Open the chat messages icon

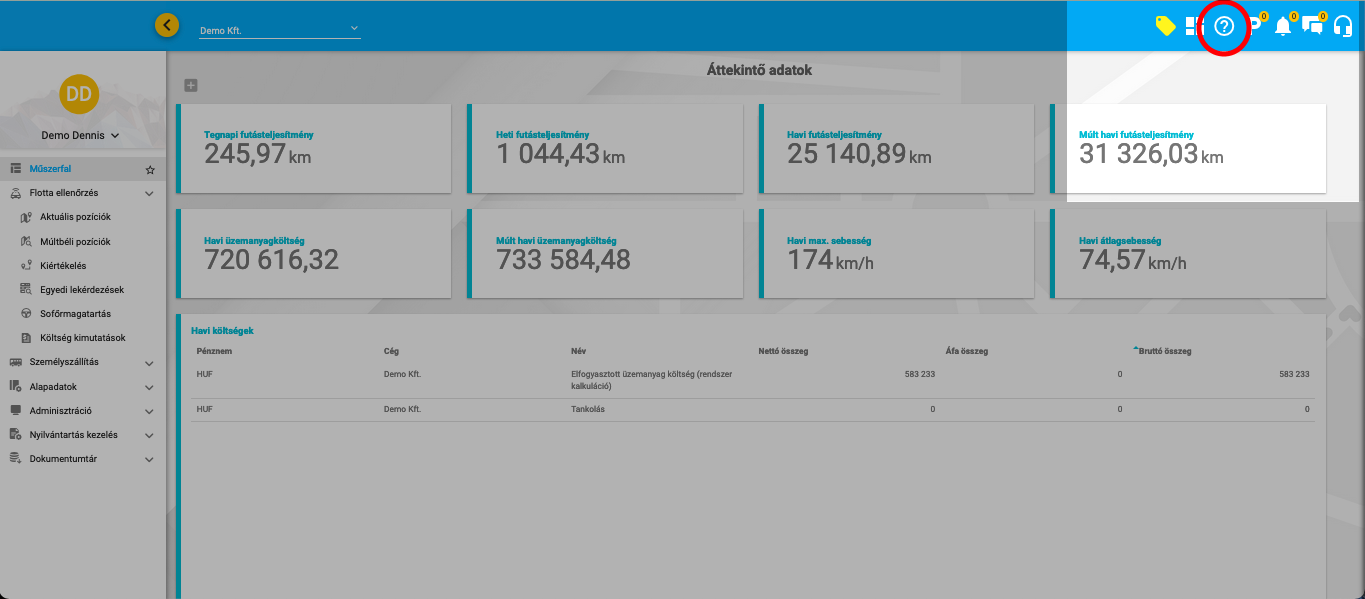click(x=1312, y=27)
